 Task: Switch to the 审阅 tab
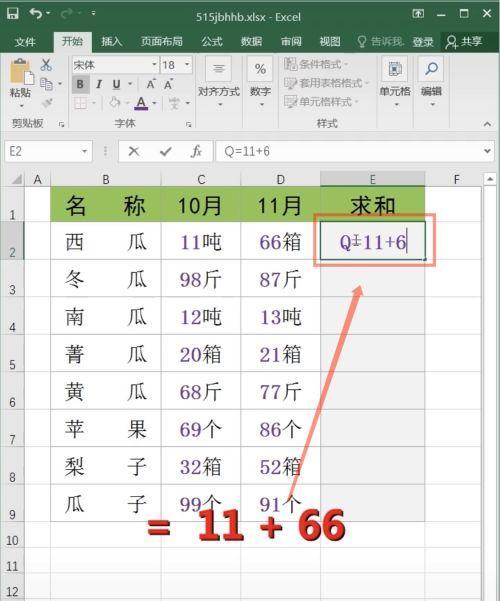coord(291,41)
